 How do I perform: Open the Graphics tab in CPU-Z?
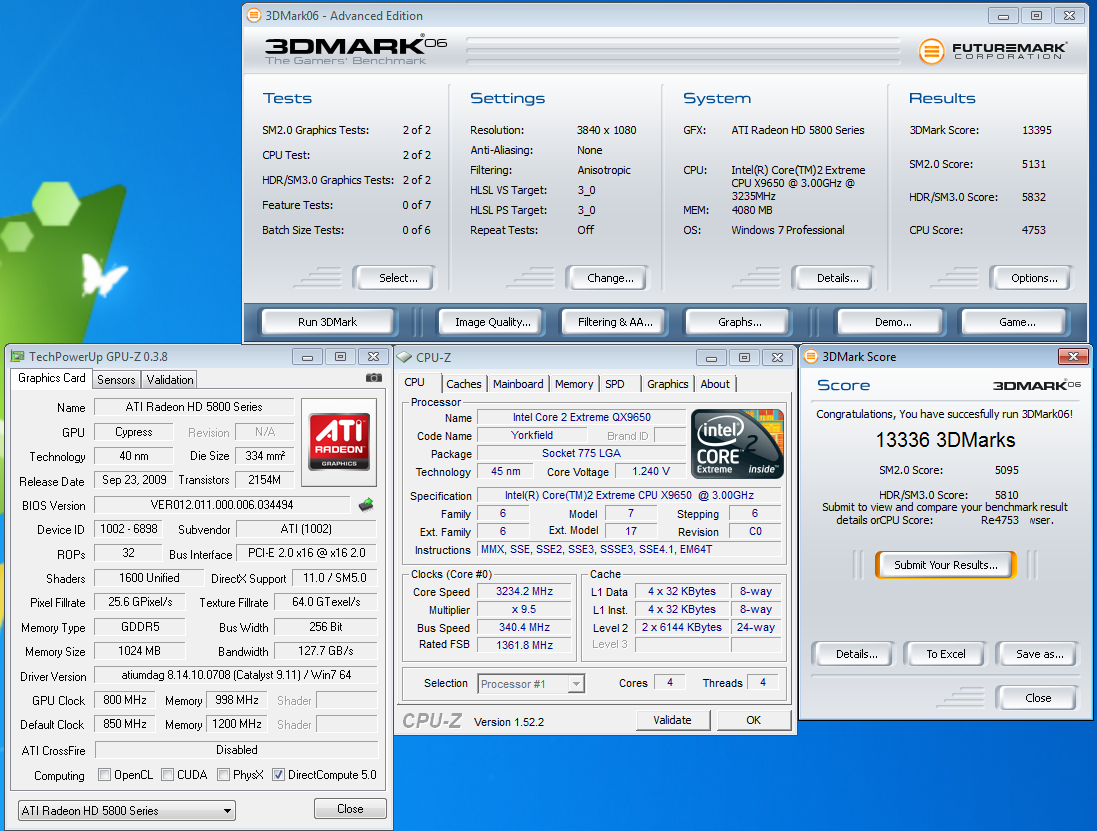667,384
